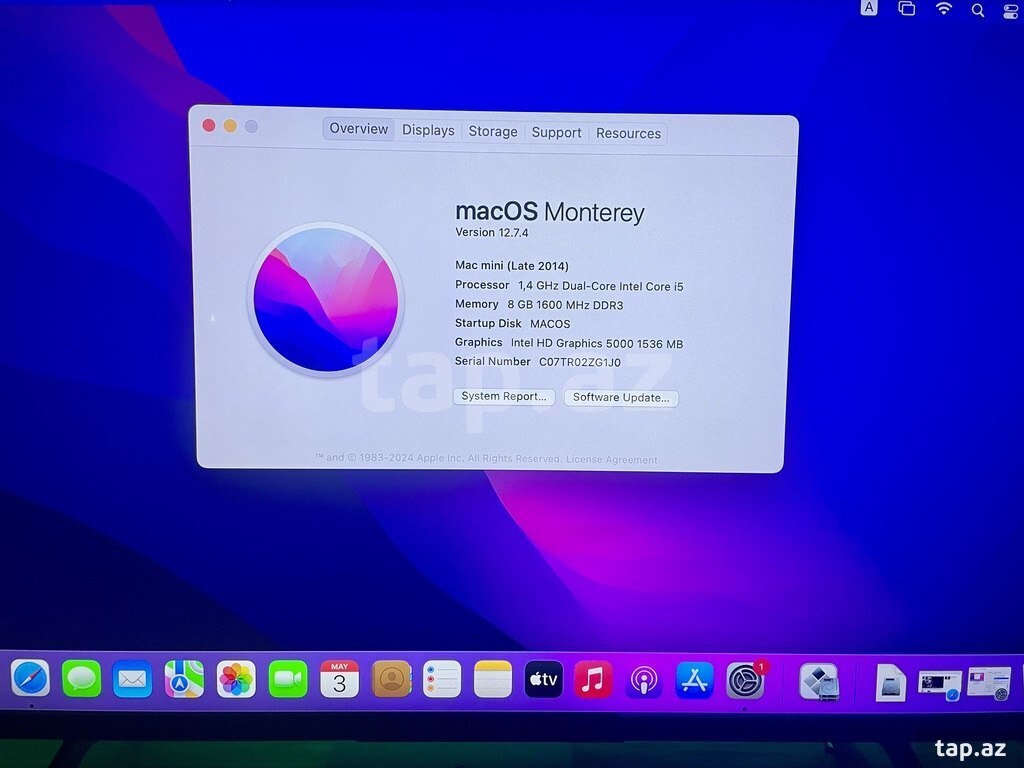Open the Music app in the Dock

(593, 679)
